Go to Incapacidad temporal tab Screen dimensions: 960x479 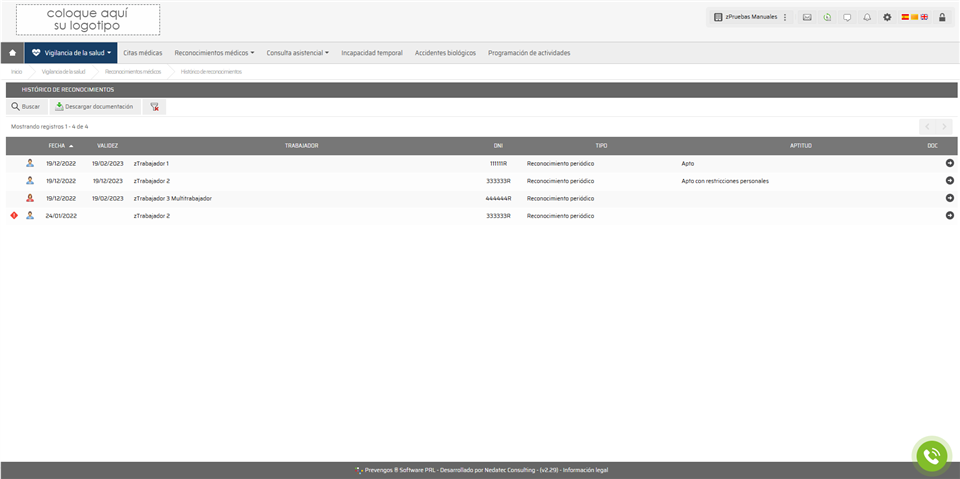(x=371, y=53)
